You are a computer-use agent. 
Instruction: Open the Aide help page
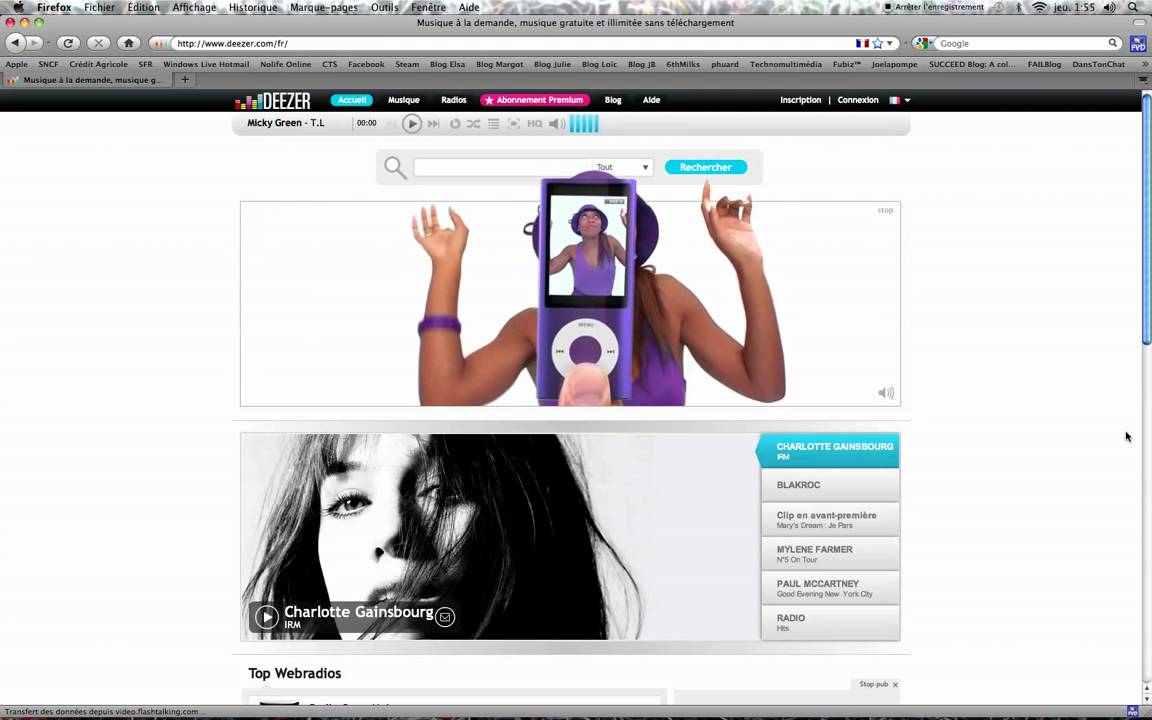click(651, 100)
